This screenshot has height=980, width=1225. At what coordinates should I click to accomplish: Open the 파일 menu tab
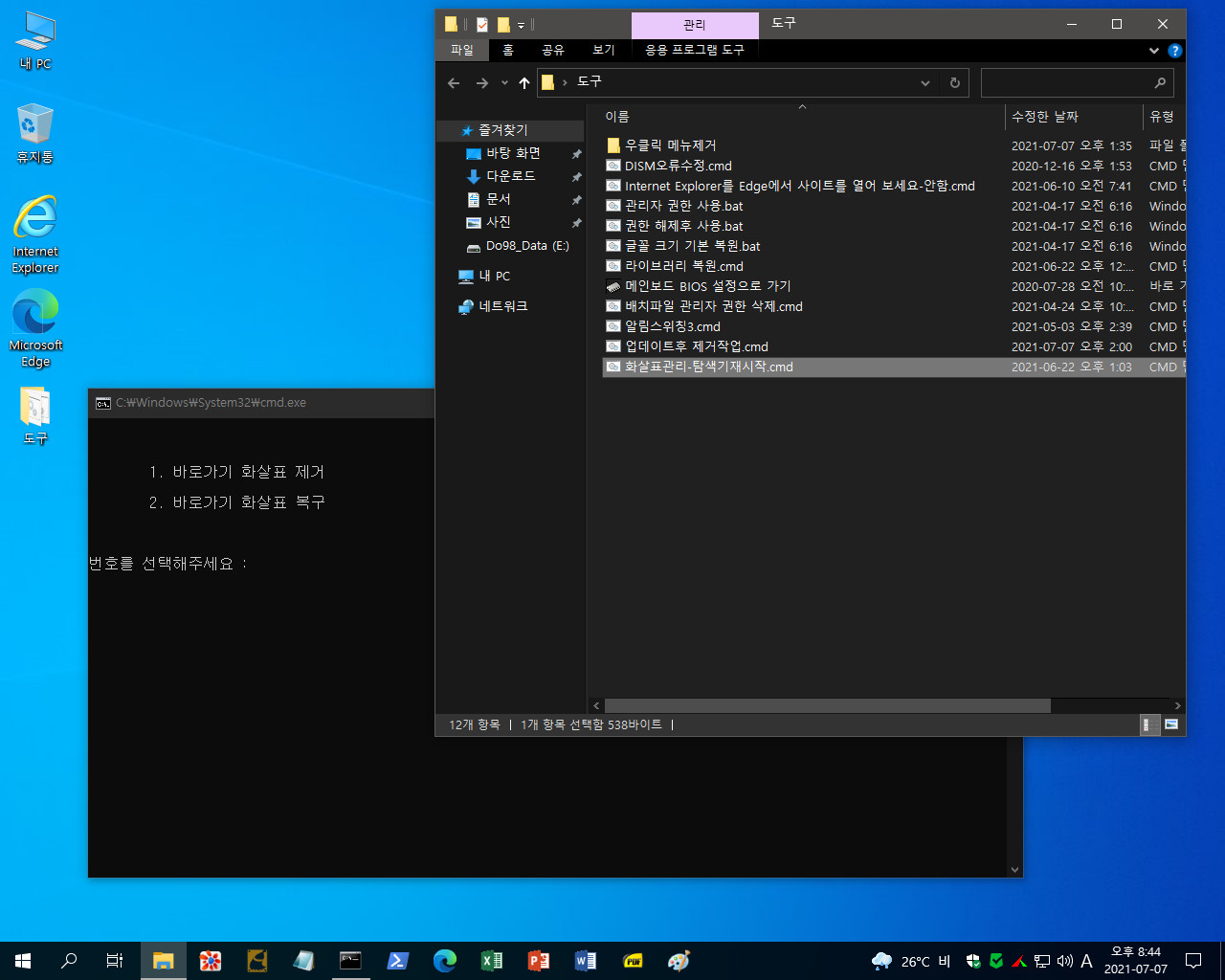(x=462, y=50)
